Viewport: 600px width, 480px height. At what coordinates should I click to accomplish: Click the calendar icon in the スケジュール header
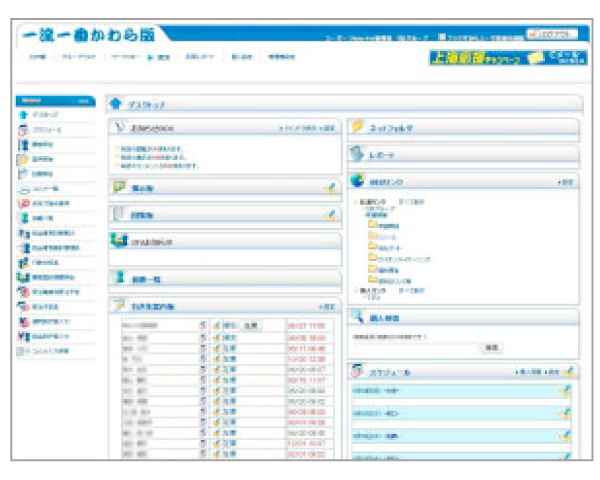(x=357, y=372)
